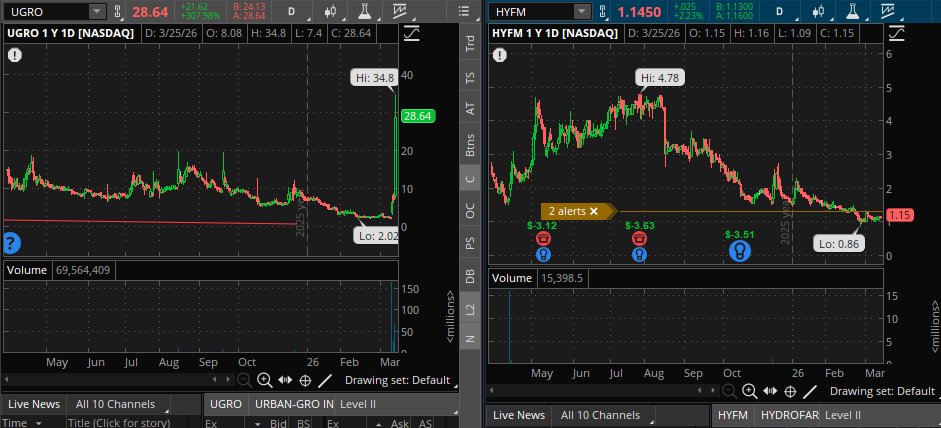Image resolution: width=941 pixels, height=428 pixels.
Task: Click the symbol link icon beside HYFM
Action: tap(602, 11)
